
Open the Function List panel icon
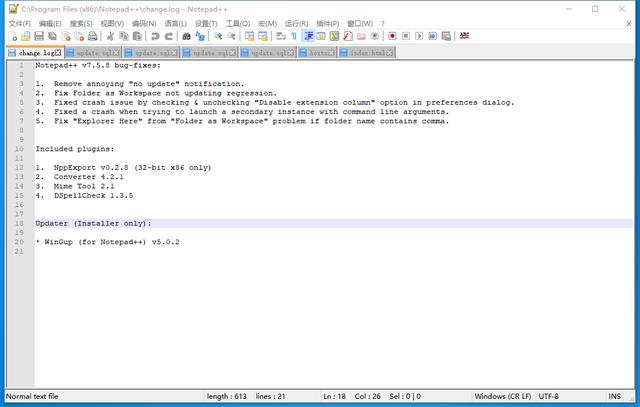pyautogui.click(x=348, y=36)
